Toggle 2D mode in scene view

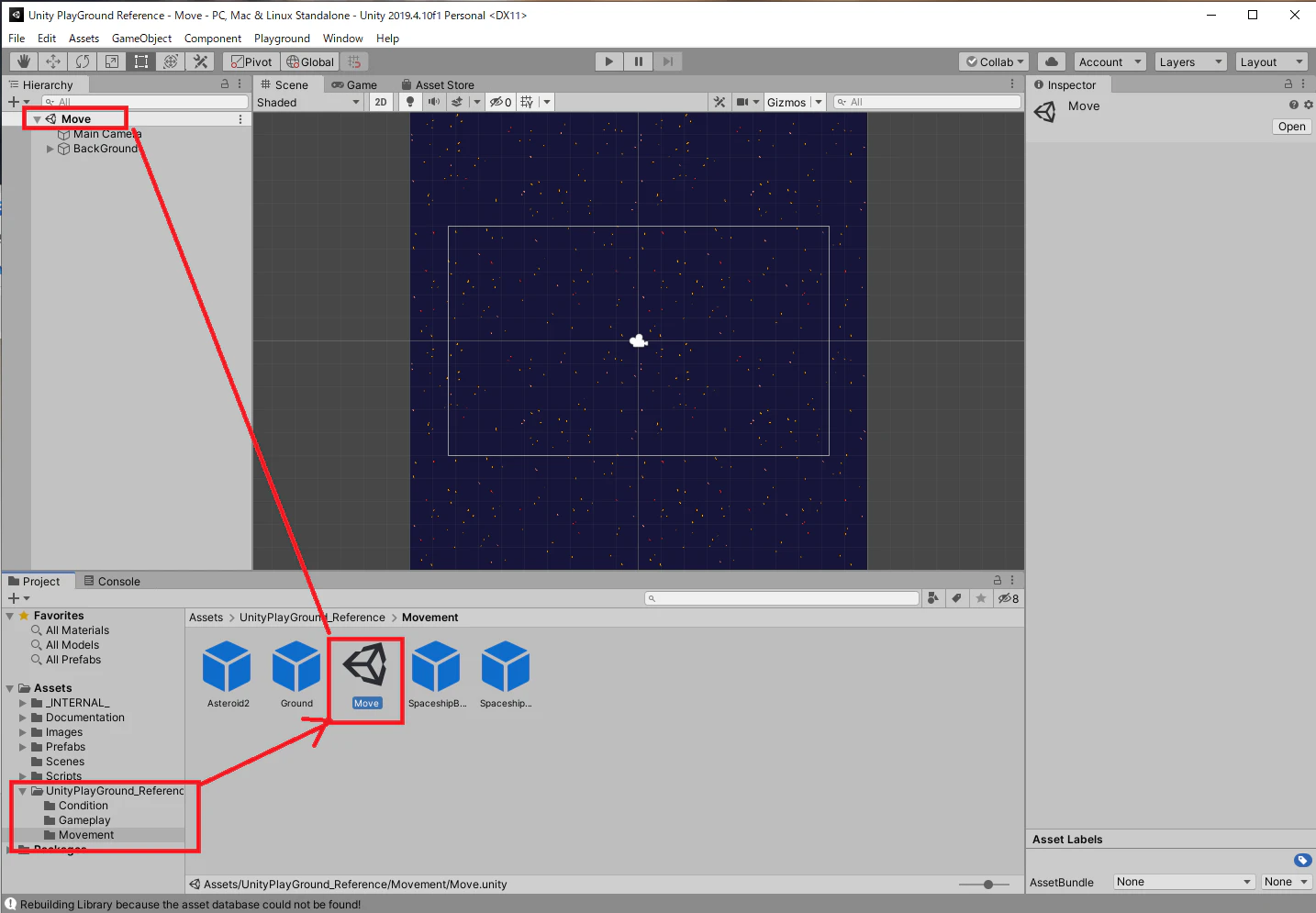click(x=381, y=102)
